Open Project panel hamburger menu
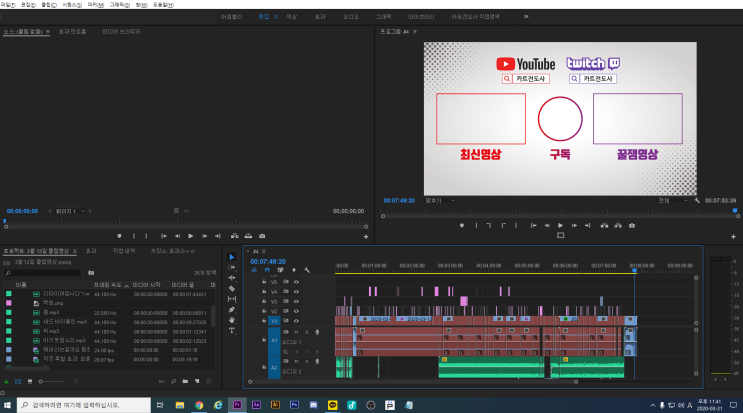Viewport: 743px width, 413px height. 74,251
